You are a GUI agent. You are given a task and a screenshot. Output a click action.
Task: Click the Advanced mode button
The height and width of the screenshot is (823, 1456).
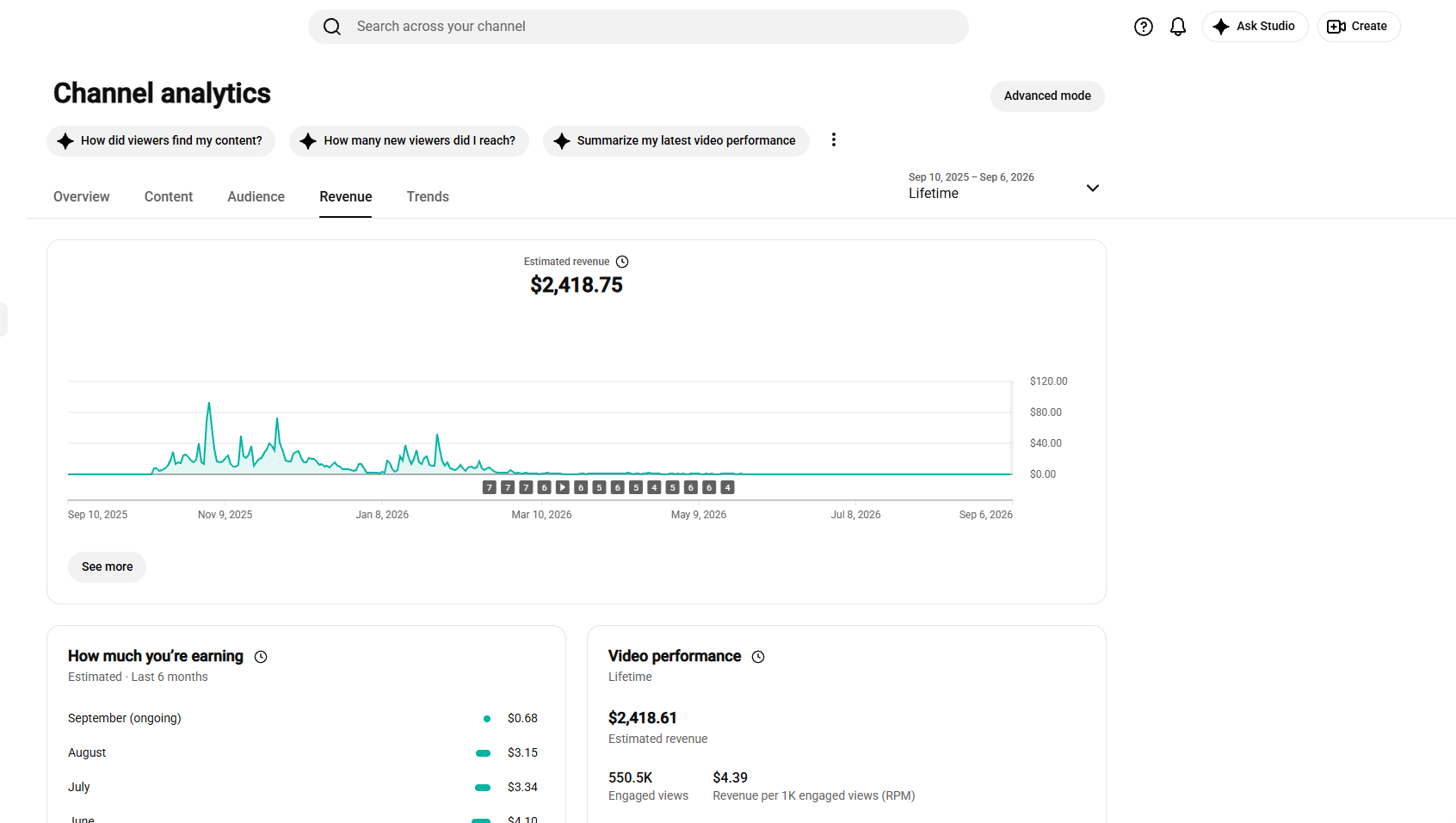(x=1047, y=96)
